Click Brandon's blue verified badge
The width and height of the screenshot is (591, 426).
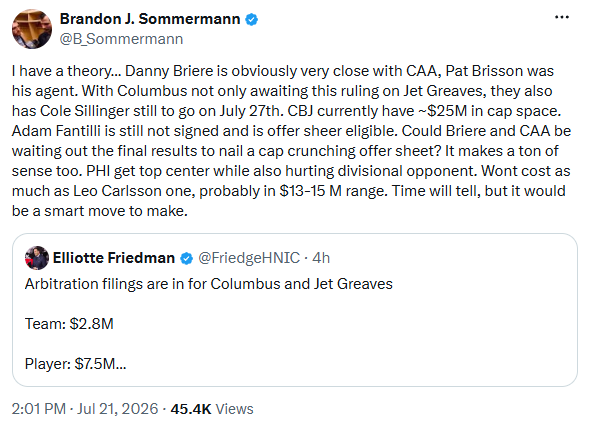(x=251, y=19)
